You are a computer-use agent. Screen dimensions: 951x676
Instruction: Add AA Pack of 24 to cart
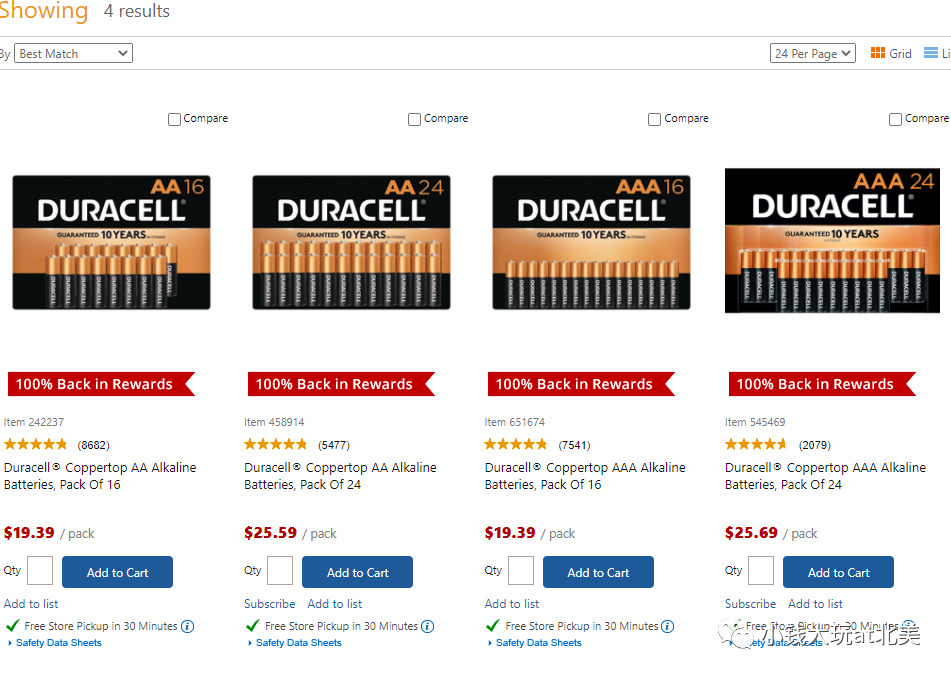coord(357,572)
